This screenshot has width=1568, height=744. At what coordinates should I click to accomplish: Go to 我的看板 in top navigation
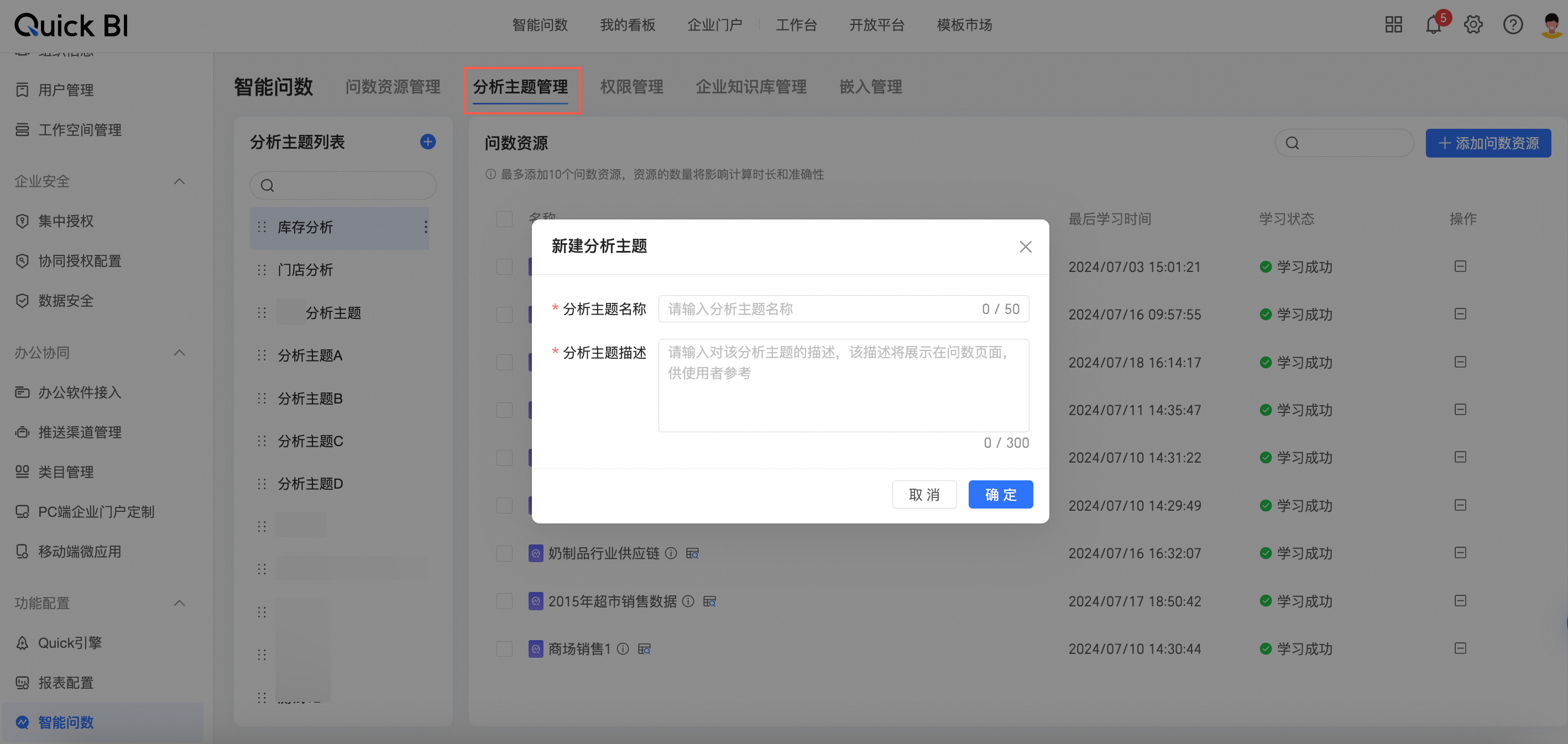628,25
